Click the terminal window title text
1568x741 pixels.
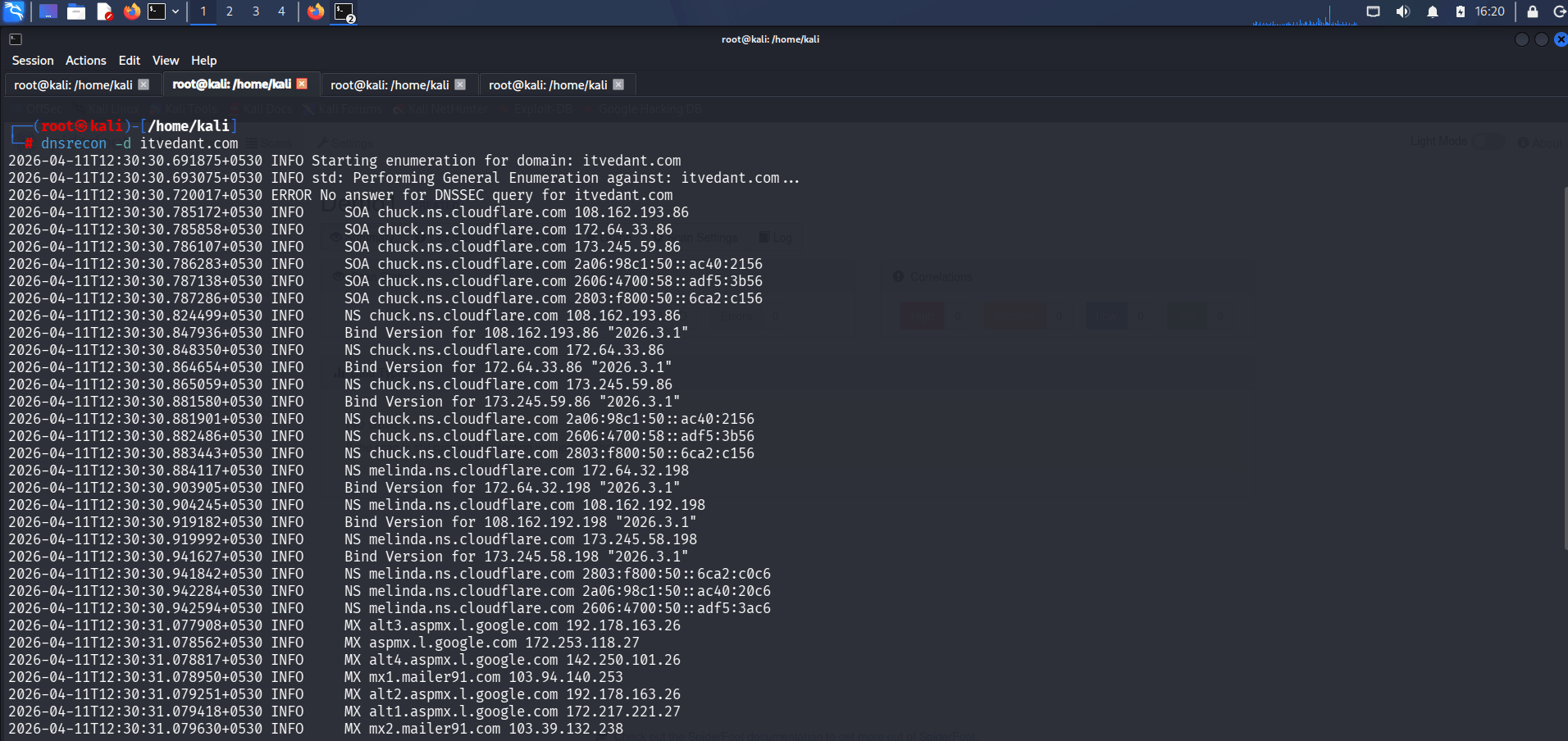coord(770,39)
